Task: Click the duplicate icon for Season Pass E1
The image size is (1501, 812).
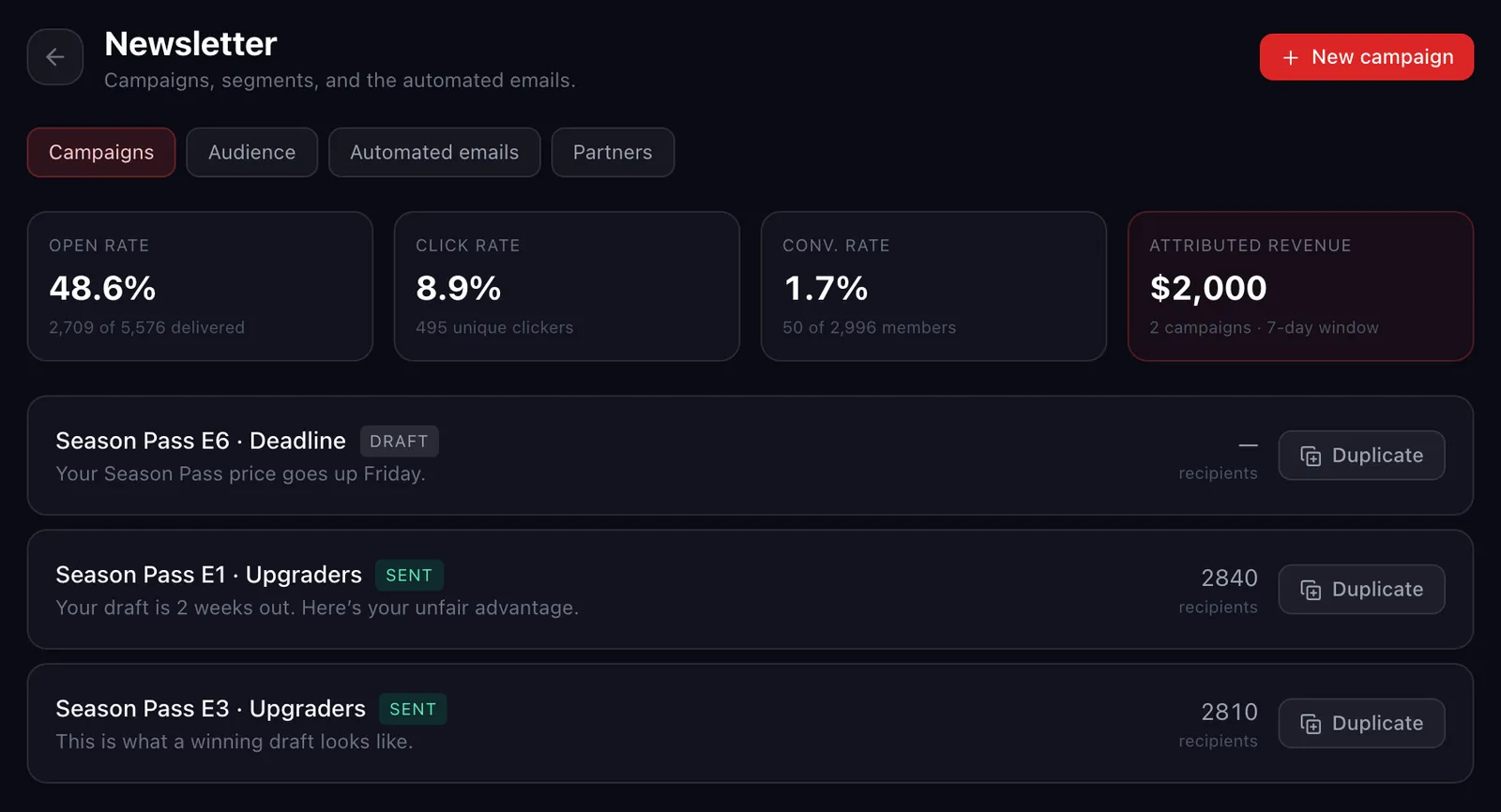Action: click(x=1311, y=590)
